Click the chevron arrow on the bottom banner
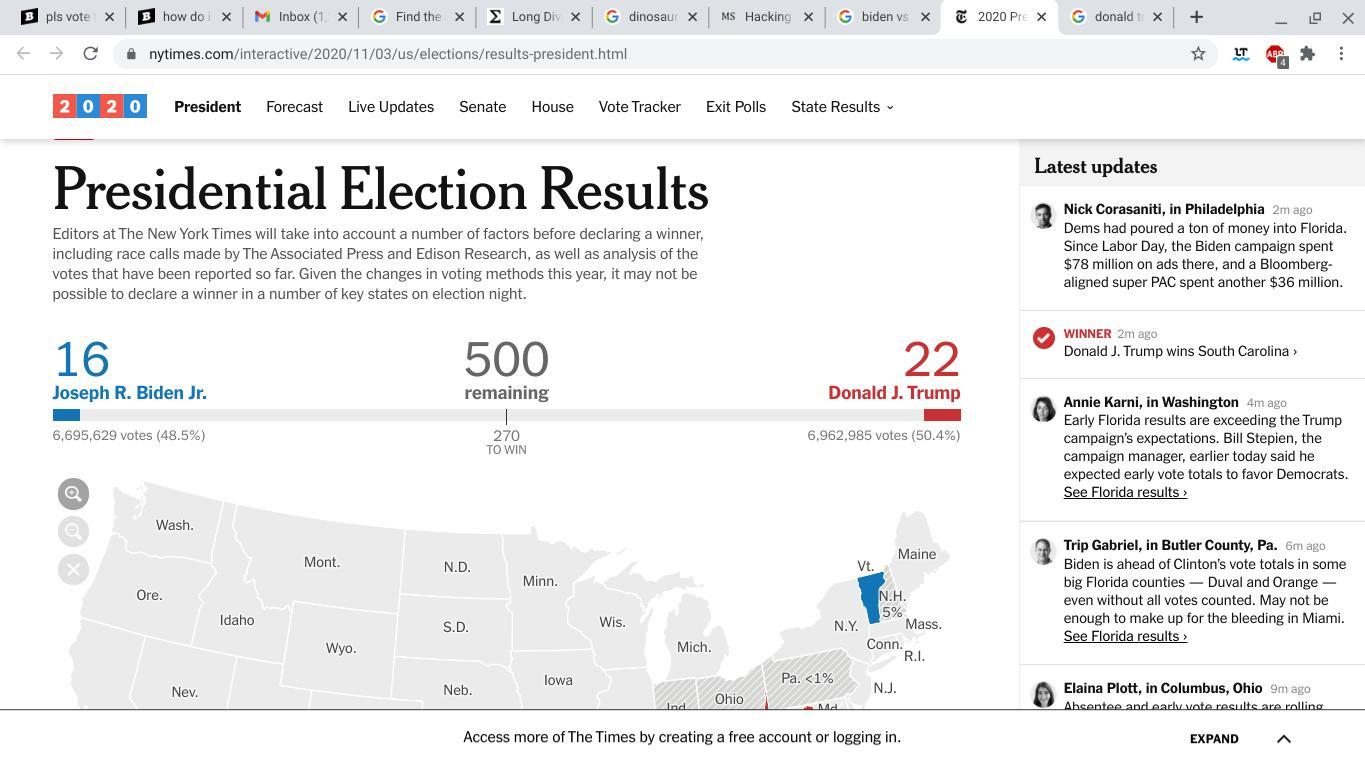1365x768 pixels. click(1284, 739)
